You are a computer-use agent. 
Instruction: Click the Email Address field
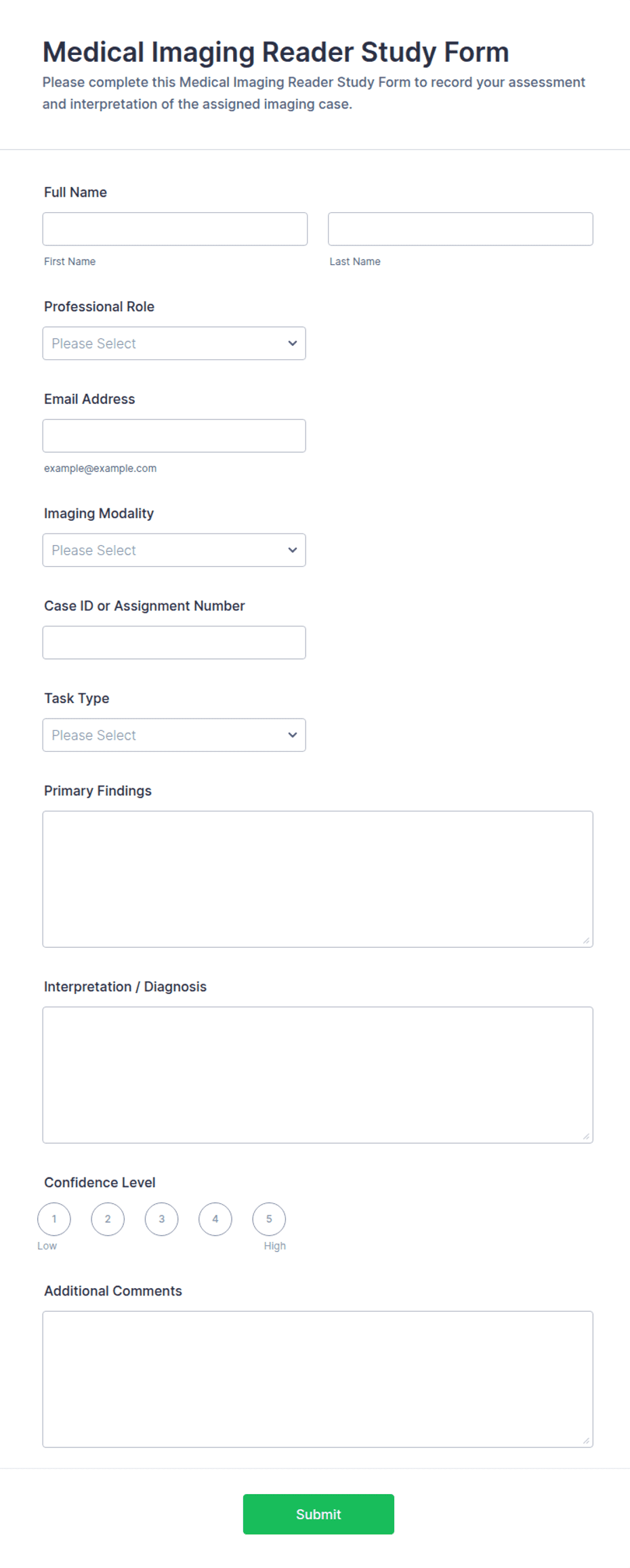174,436
